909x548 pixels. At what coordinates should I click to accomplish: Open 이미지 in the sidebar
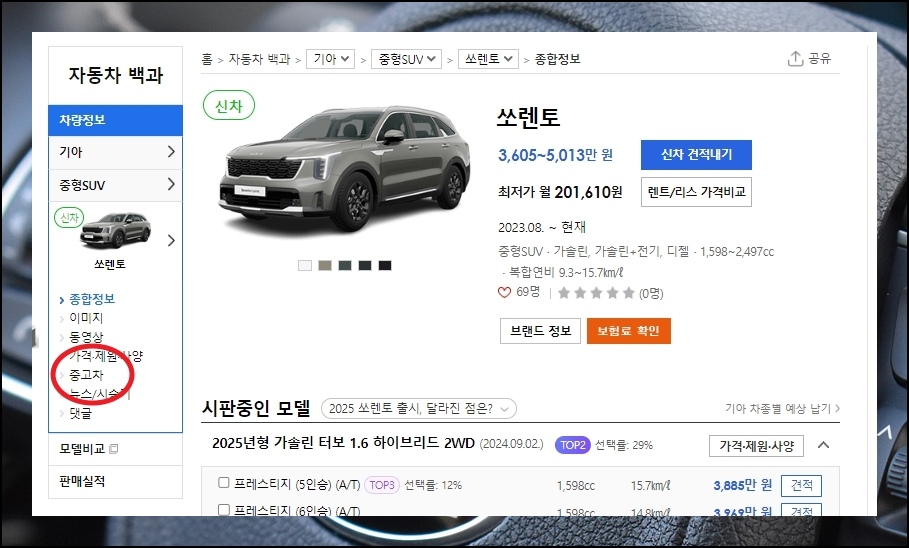click(86, 318)
